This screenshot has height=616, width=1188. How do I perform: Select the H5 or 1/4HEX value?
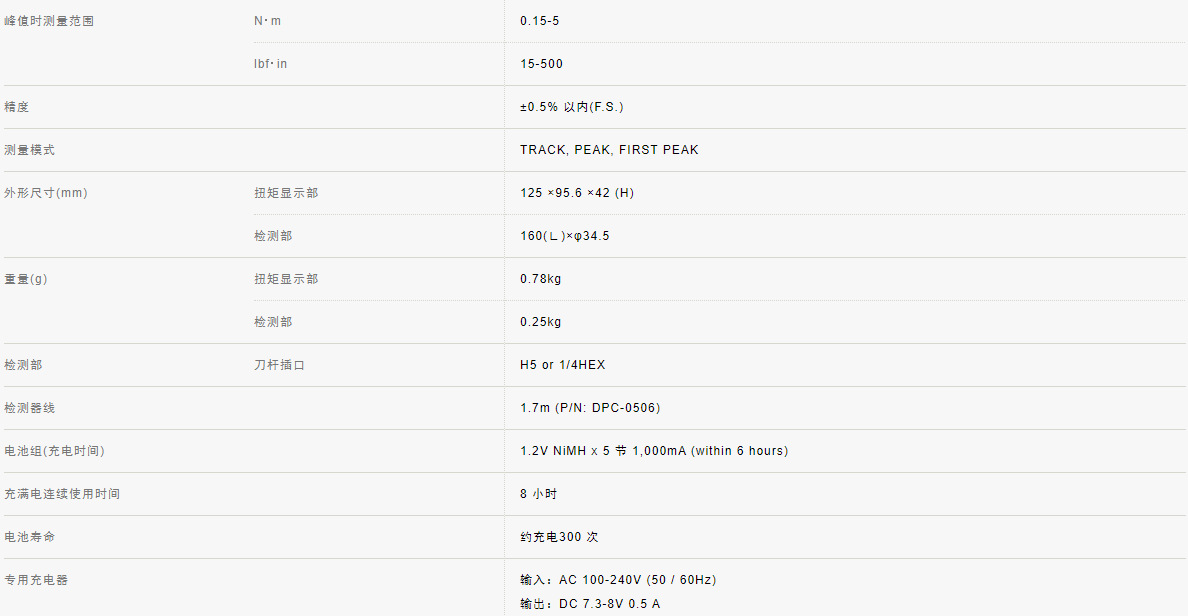[x=562, y=365]
